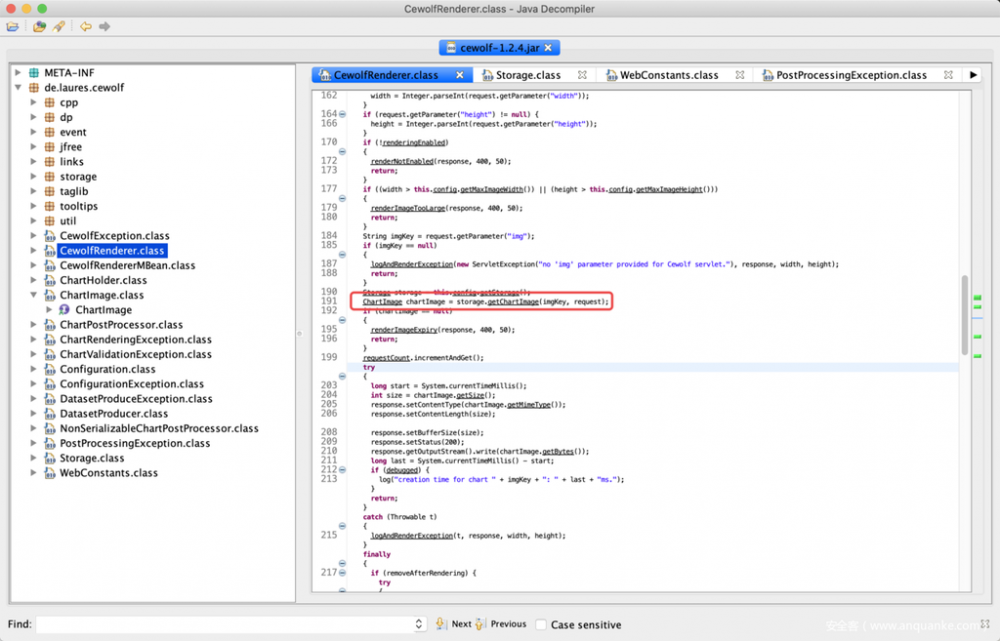Reveal hidden tabs with the right arrow control
The width and height of the screenshot is (1000, 641).
pyautogui.click(x=971, y=74)
